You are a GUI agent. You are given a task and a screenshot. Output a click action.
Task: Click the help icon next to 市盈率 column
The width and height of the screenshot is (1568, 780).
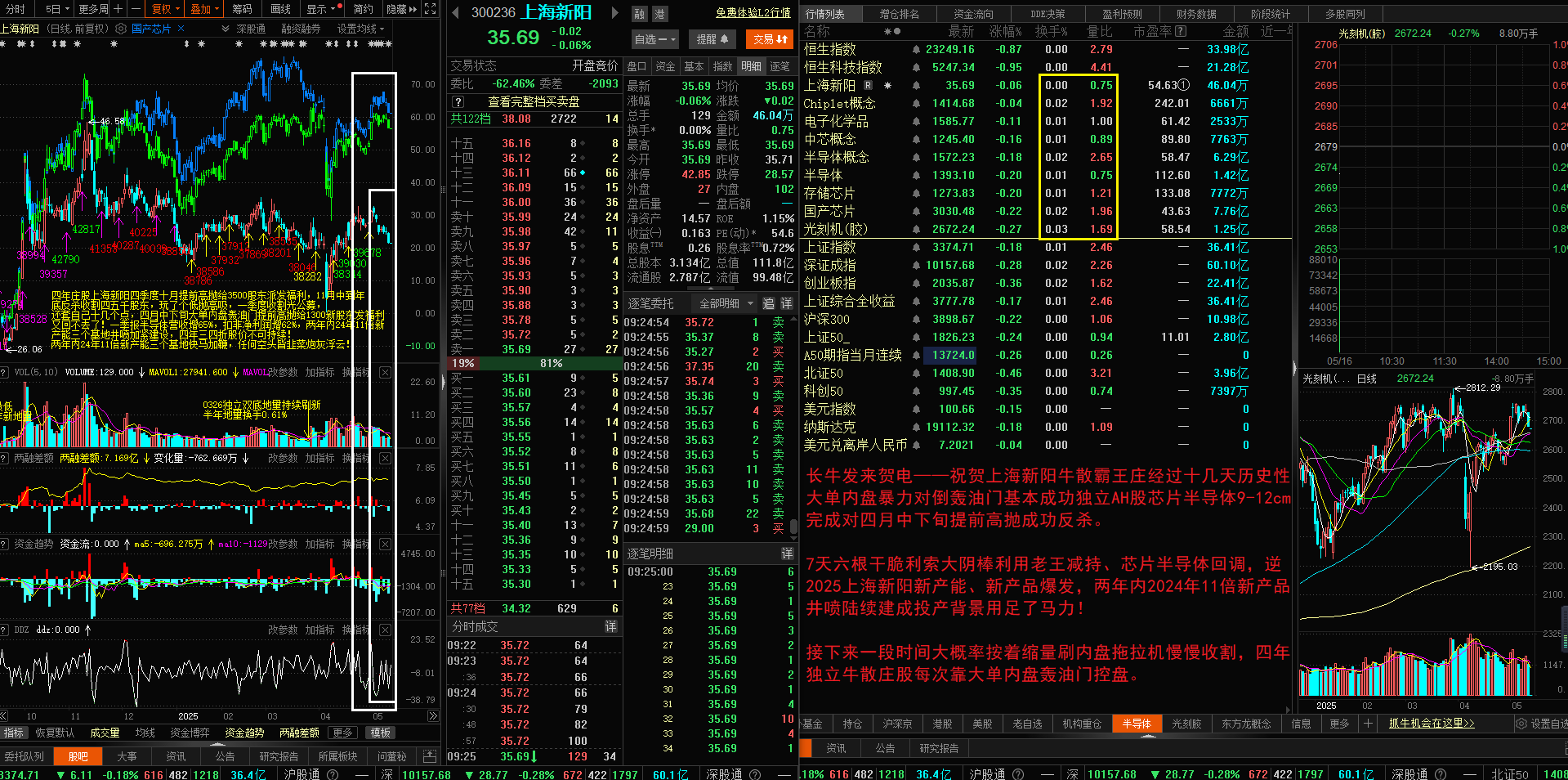point(1180,31)
